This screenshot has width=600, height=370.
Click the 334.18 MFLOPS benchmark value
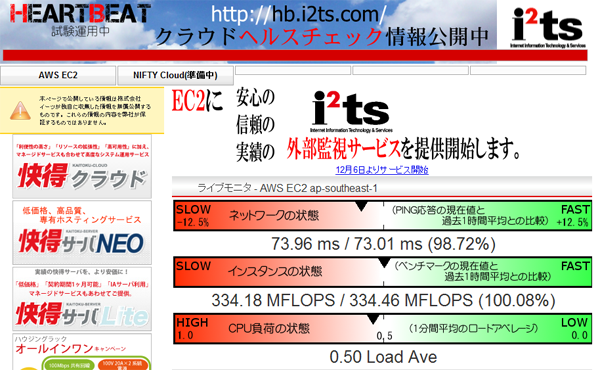tap(383, 300)
